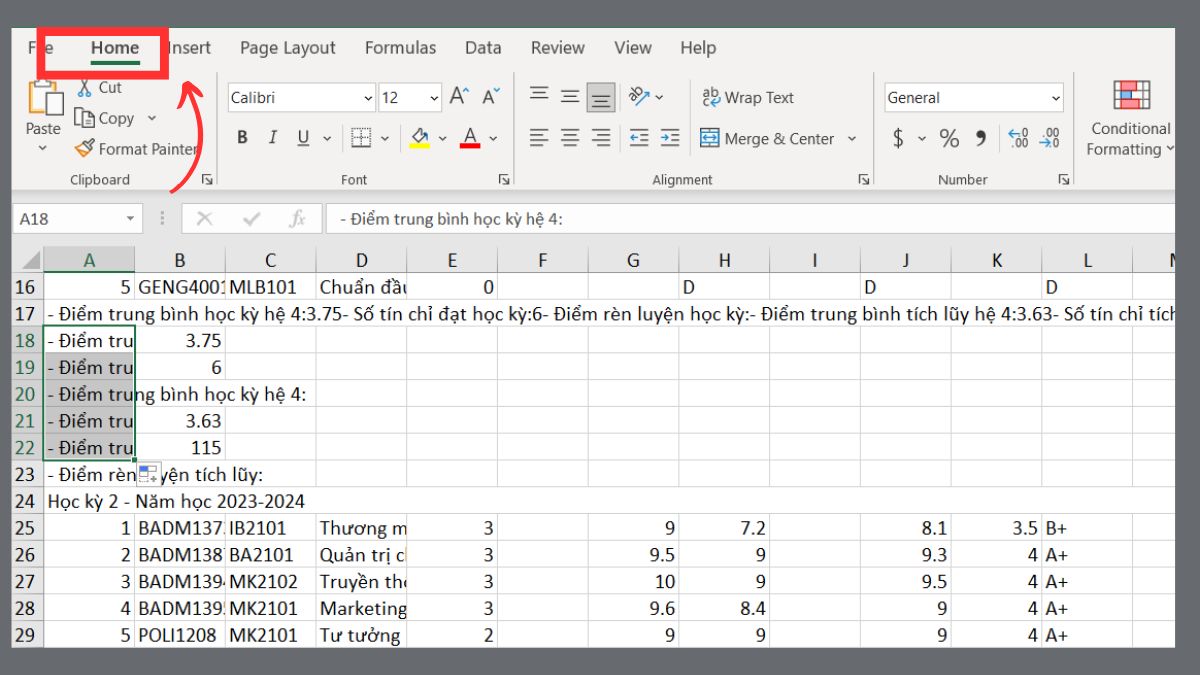Viewport: 1200px width, 675px height.
Task: Increase decimal places
Action: [x=1018, y=138]
